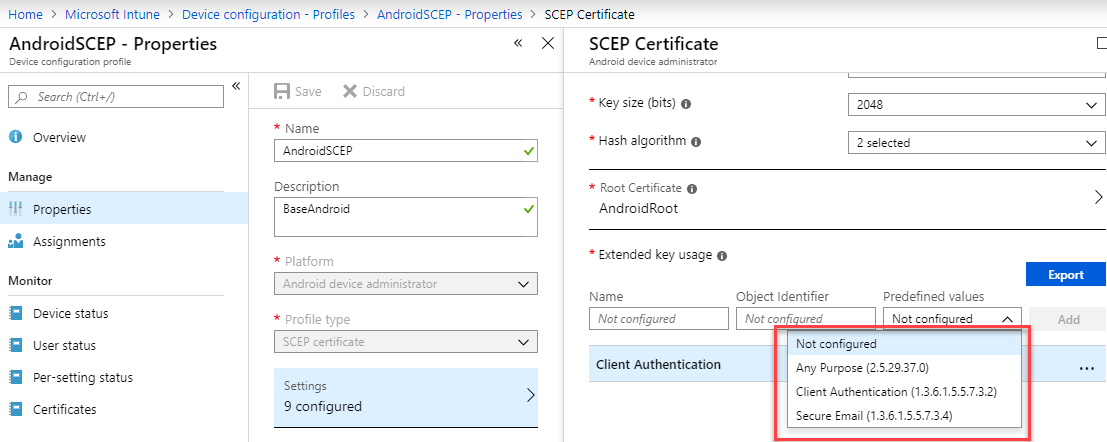Click the Search (Ctrl+/) field
1107x442 pixels.
tap(116, 97)
